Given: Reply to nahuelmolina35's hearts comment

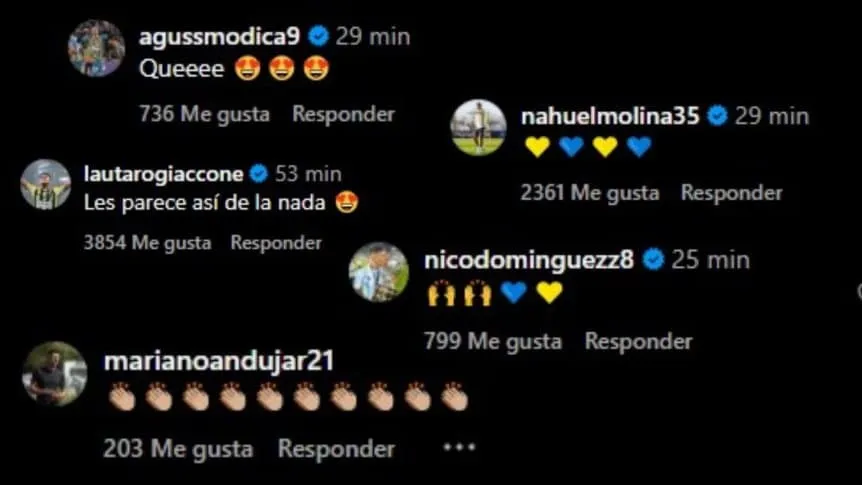Looking at the screenshot, I should (732, 192).
